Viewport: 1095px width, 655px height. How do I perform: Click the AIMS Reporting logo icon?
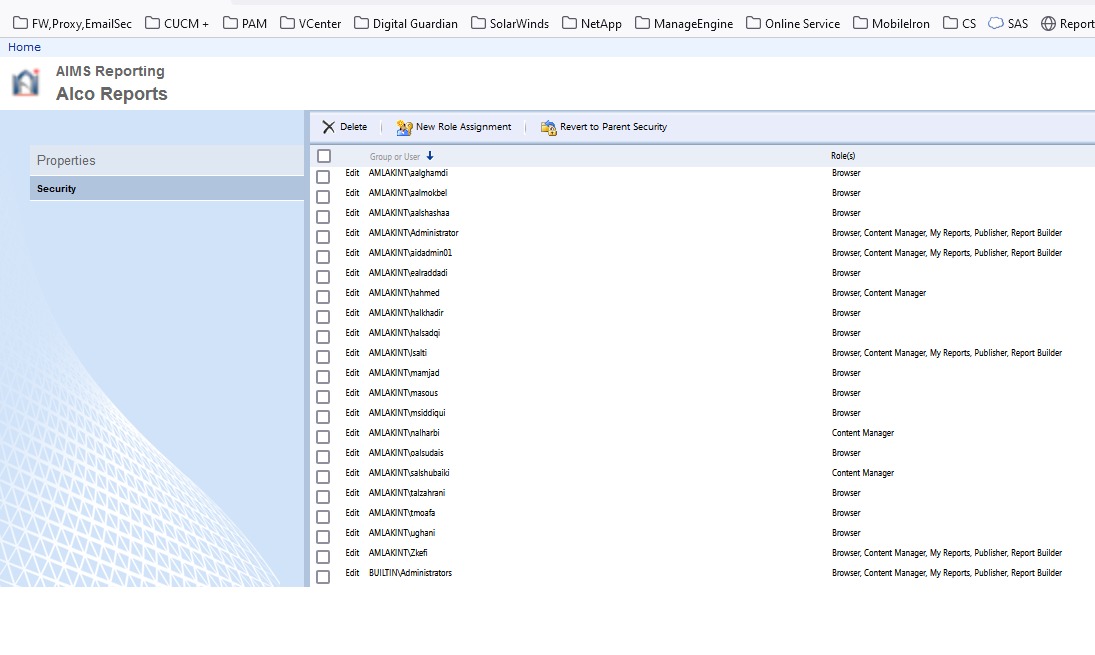[26, 83]
